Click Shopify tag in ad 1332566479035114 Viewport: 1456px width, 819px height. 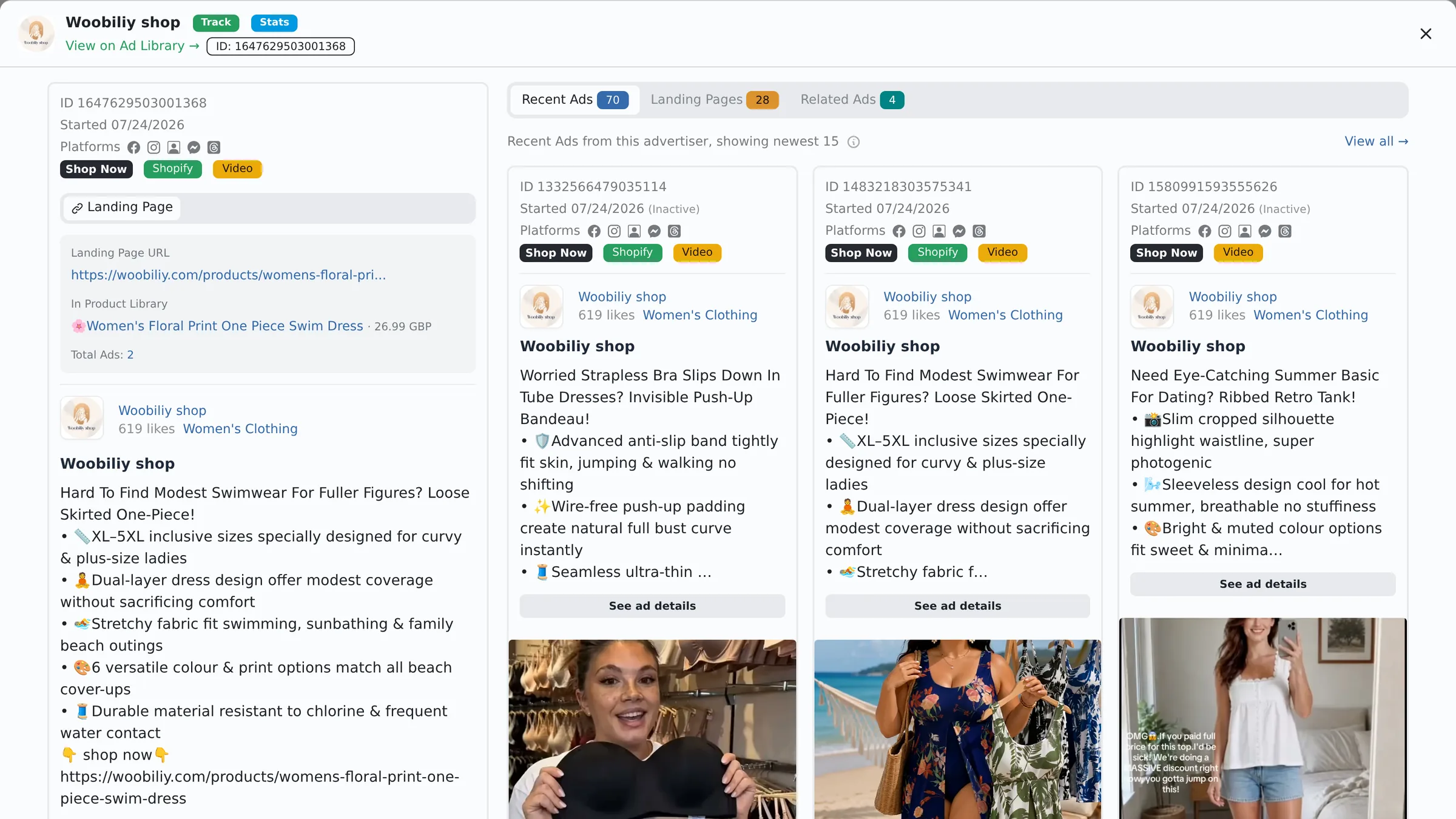(632, 252)
